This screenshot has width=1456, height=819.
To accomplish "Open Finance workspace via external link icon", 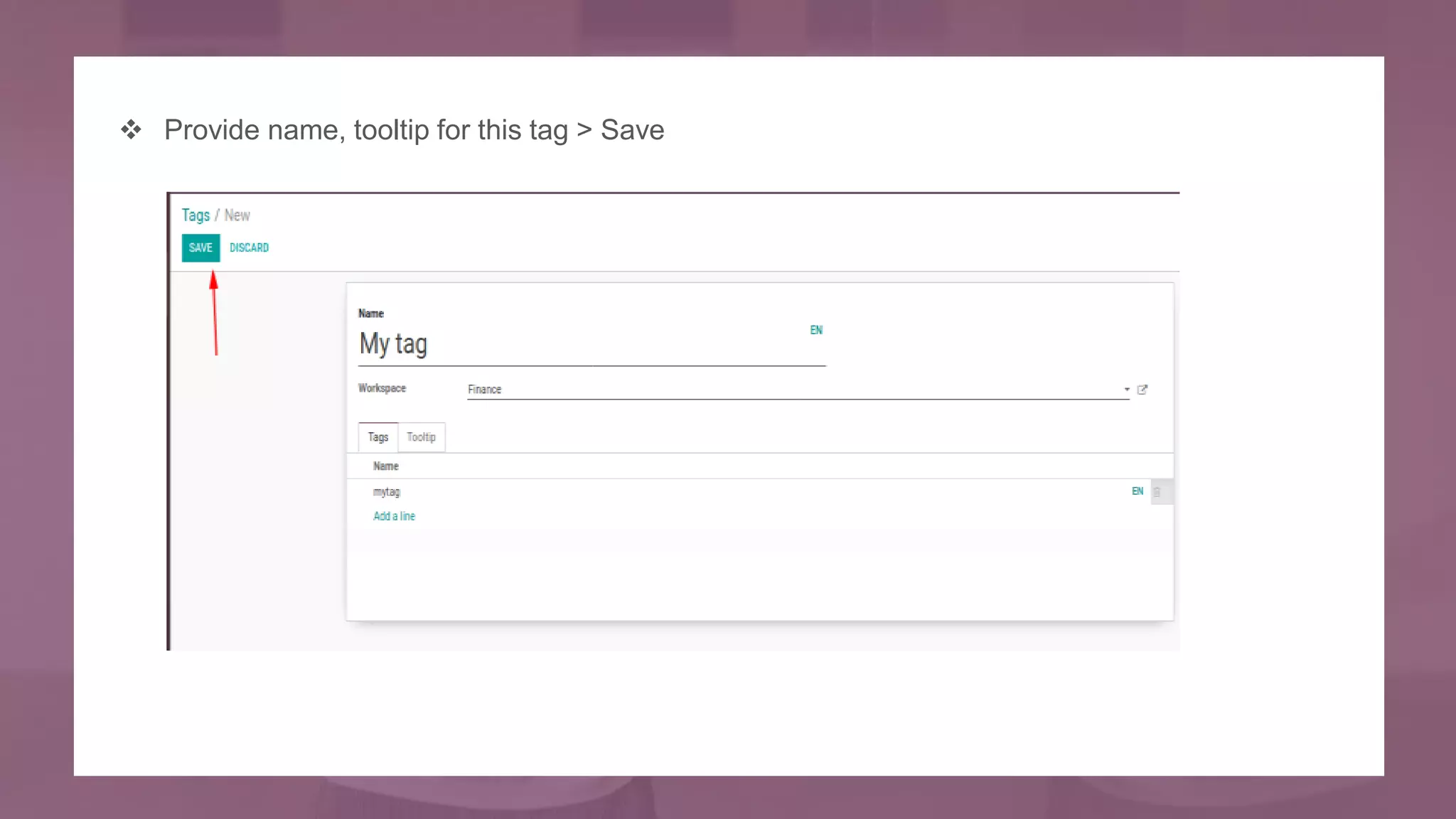I will click(1142, 390).
